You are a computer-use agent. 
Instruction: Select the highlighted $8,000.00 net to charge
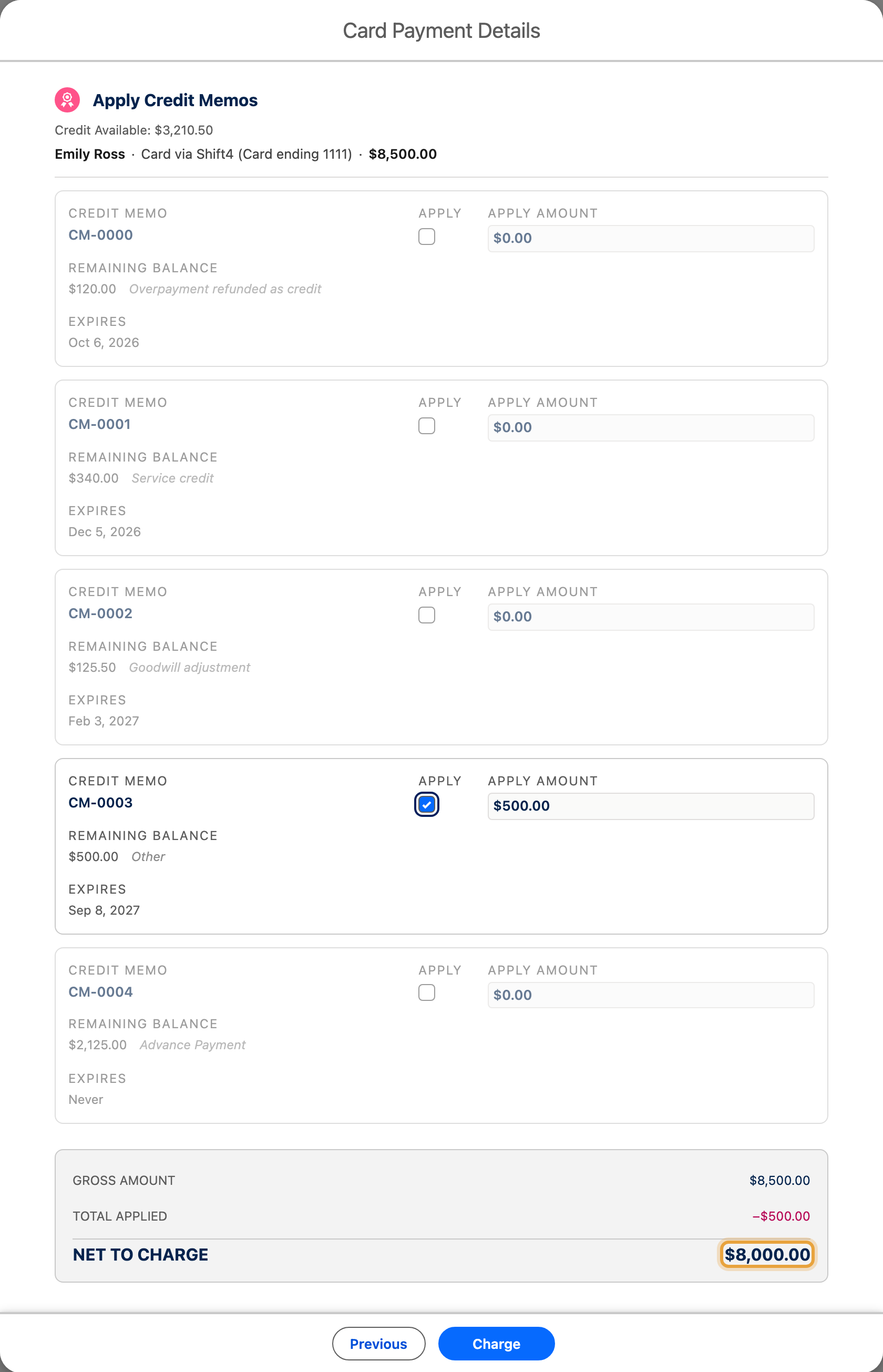click(x=767, y=1254)
